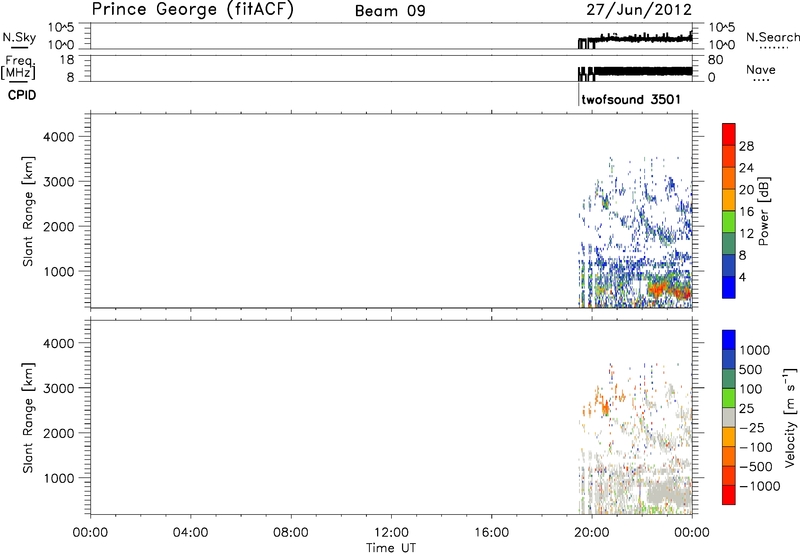This screenshot has width=800, height=554.
Task: Select the "N.Sky" legend label
Action: tap(19, 37)
